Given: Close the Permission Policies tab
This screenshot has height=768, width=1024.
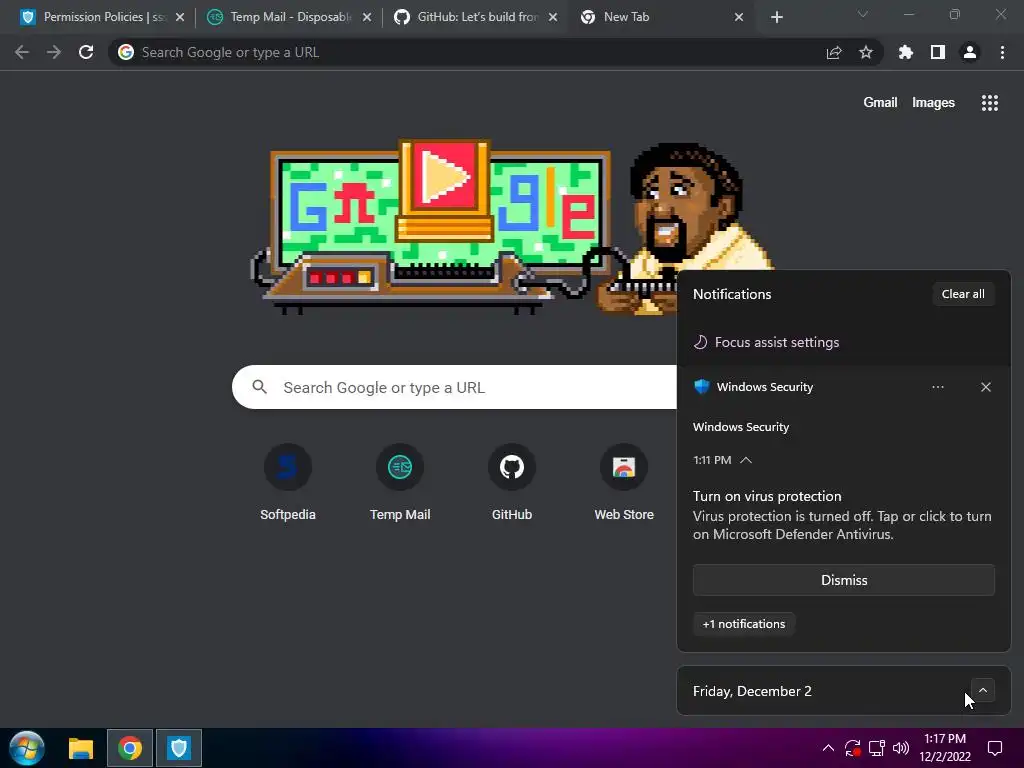Looking at the screenshot, I should [180, 17].
